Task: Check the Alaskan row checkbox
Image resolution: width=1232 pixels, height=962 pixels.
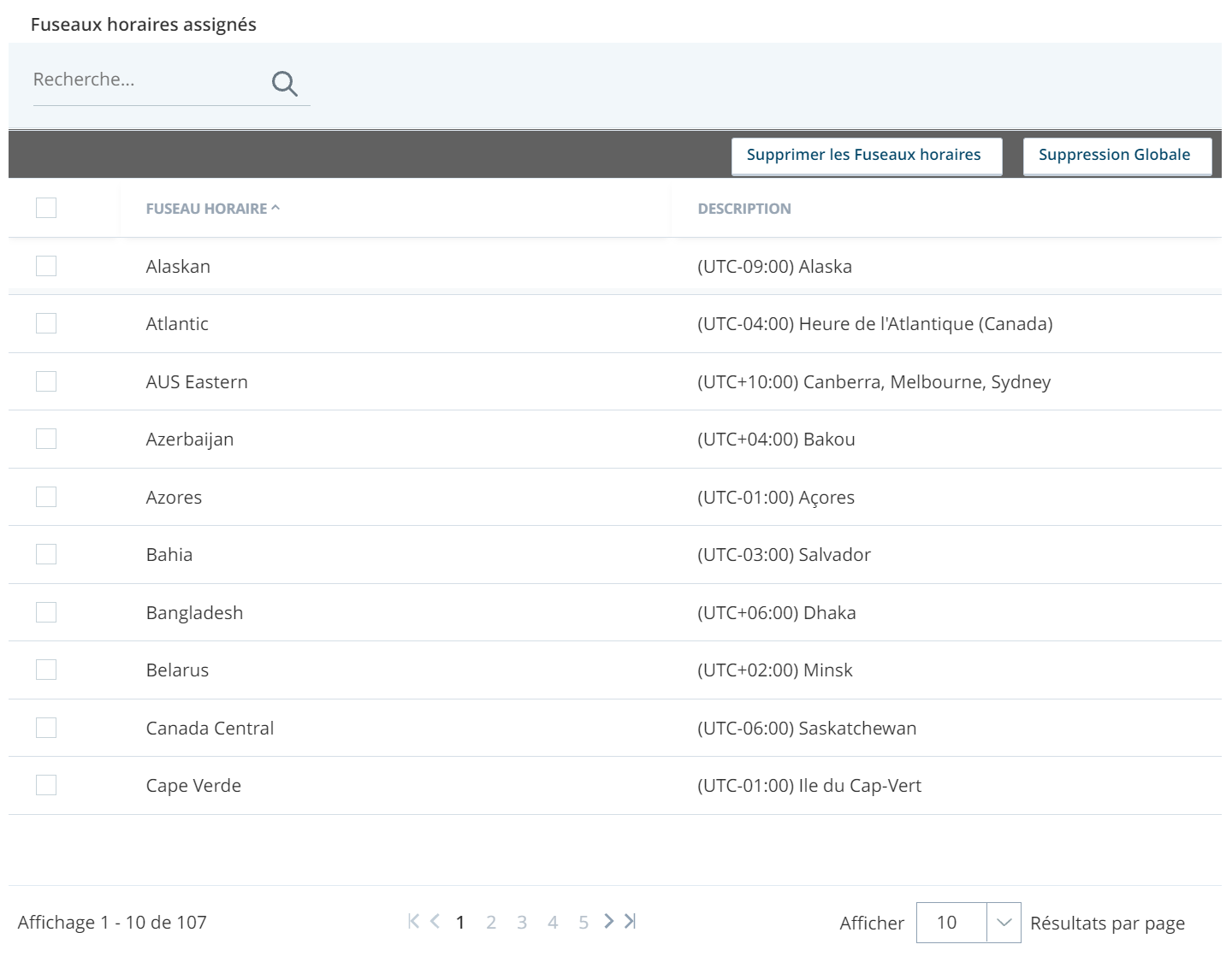Action: (x=46, y=266)
